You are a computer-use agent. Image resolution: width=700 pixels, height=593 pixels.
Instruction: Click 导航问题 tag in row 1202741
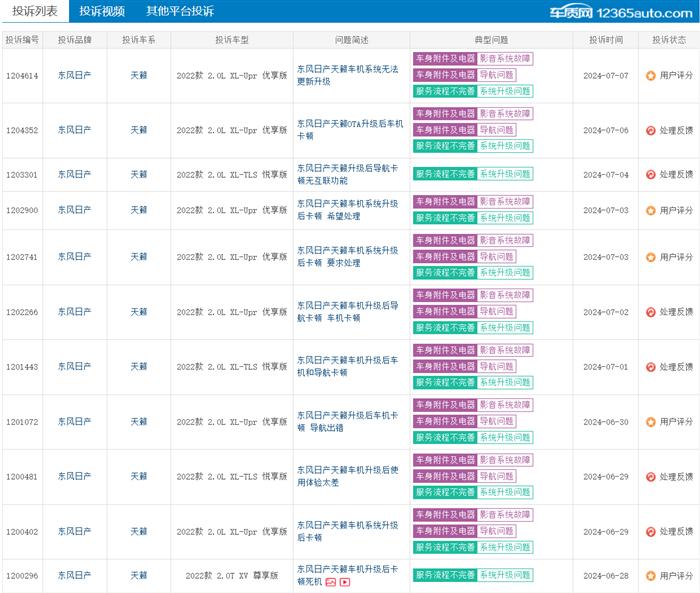pyautogui.click(x=497, y=256)
